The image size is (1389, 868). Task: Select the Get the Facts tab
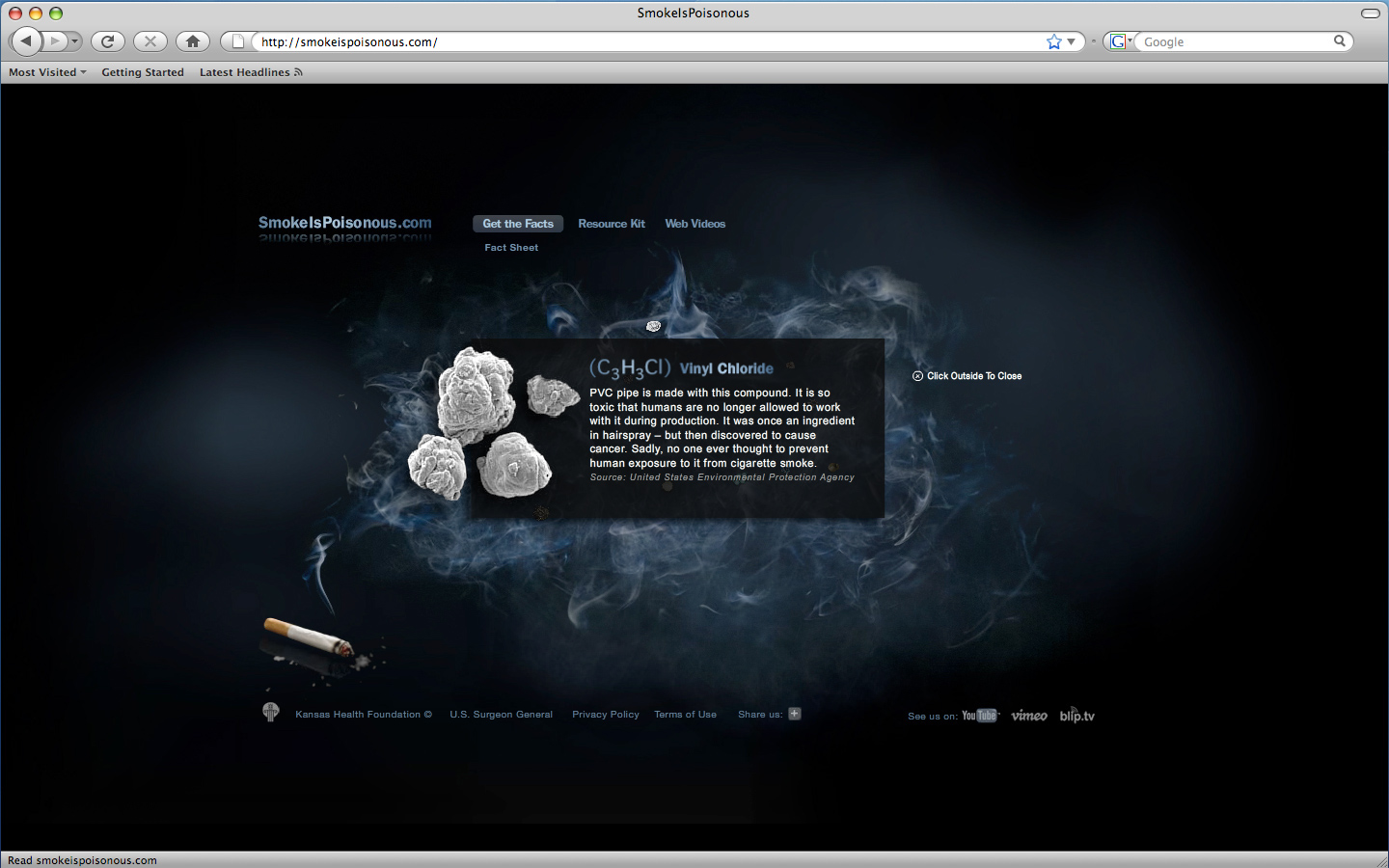click(518, 224)
